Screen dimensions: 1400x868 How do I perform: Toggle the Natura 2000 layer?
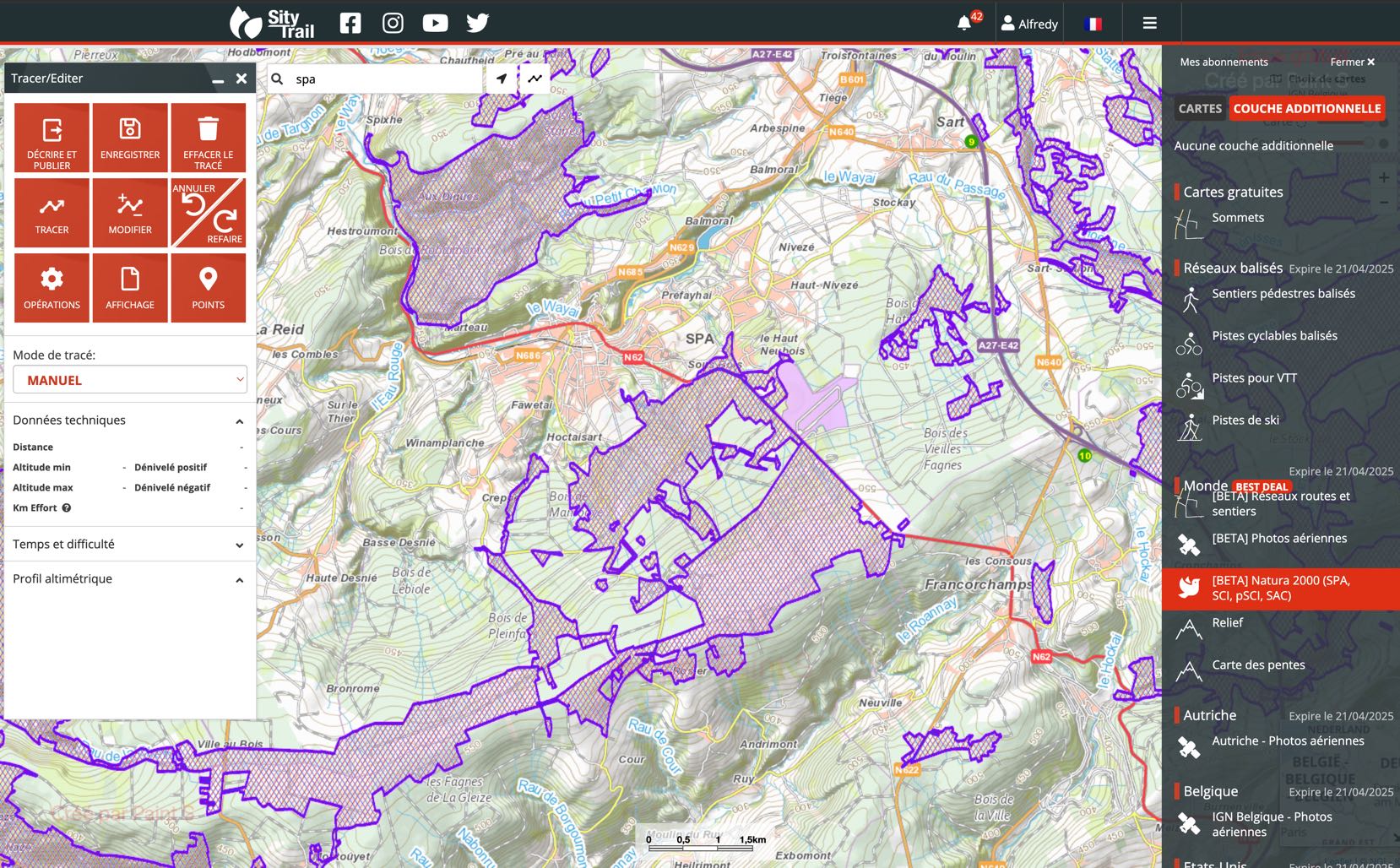[x=1281, y=589]
